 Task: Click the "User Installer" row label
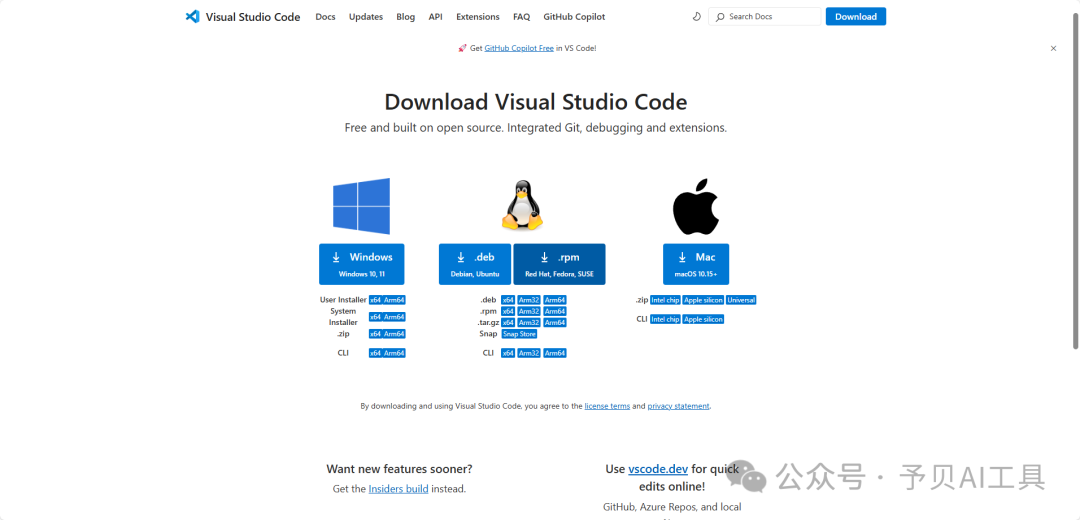click(x=343, y=300)
